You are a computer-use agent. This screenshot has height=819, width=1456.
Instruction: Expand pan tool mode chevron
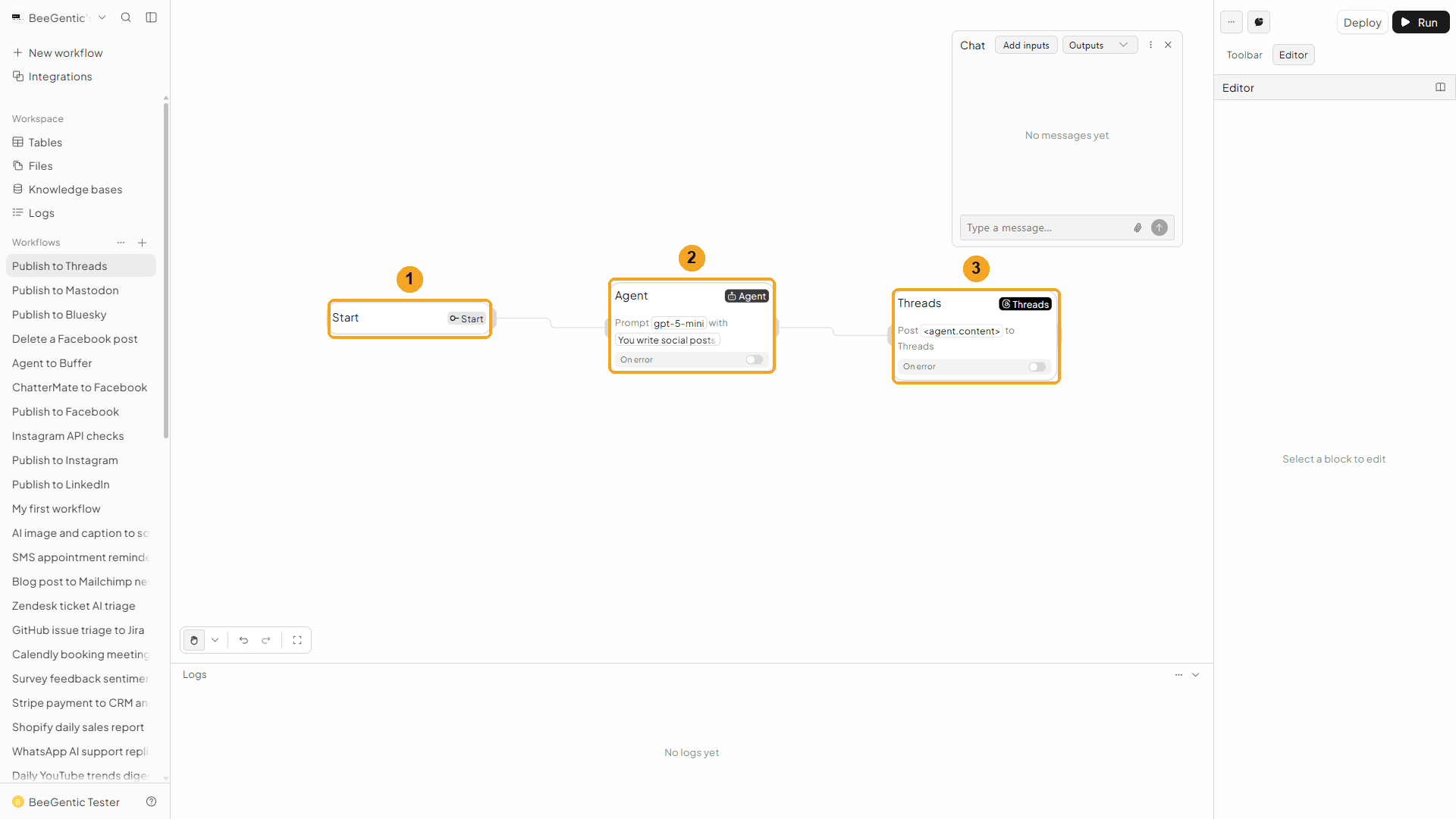pos(215,640)
